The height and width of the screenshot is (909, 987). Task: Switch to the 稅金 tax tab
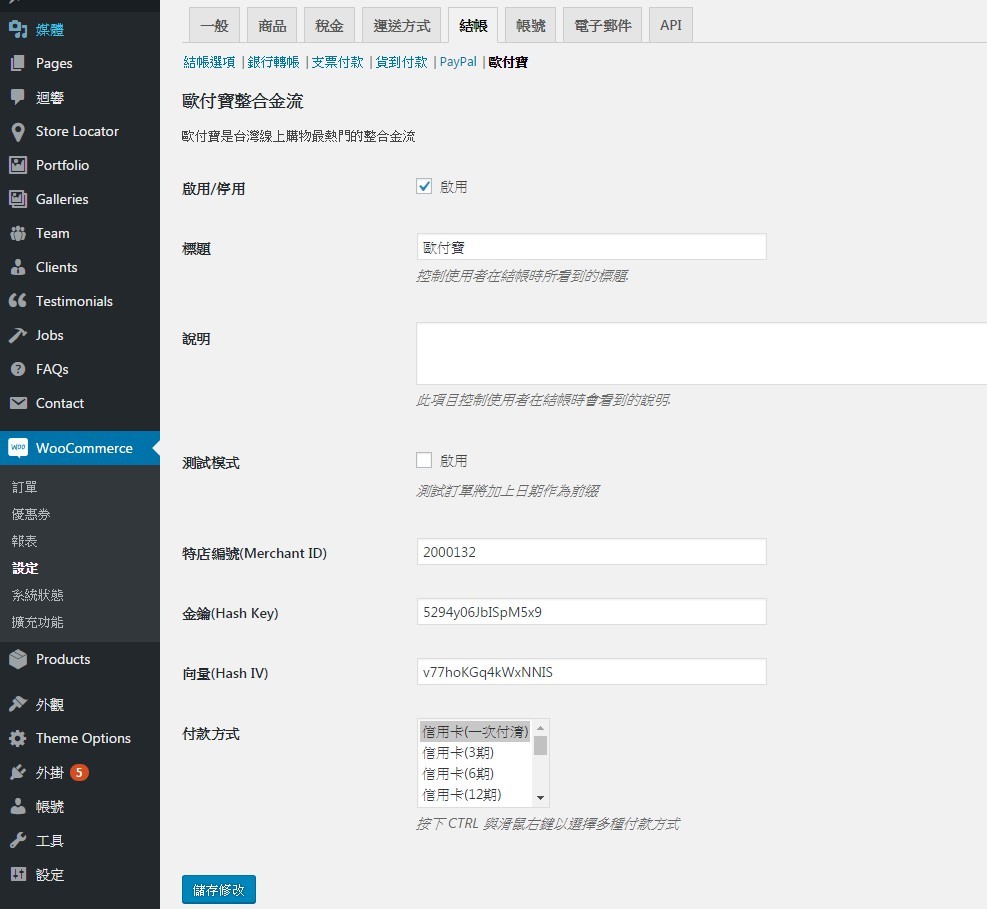(x=329, y=25)
